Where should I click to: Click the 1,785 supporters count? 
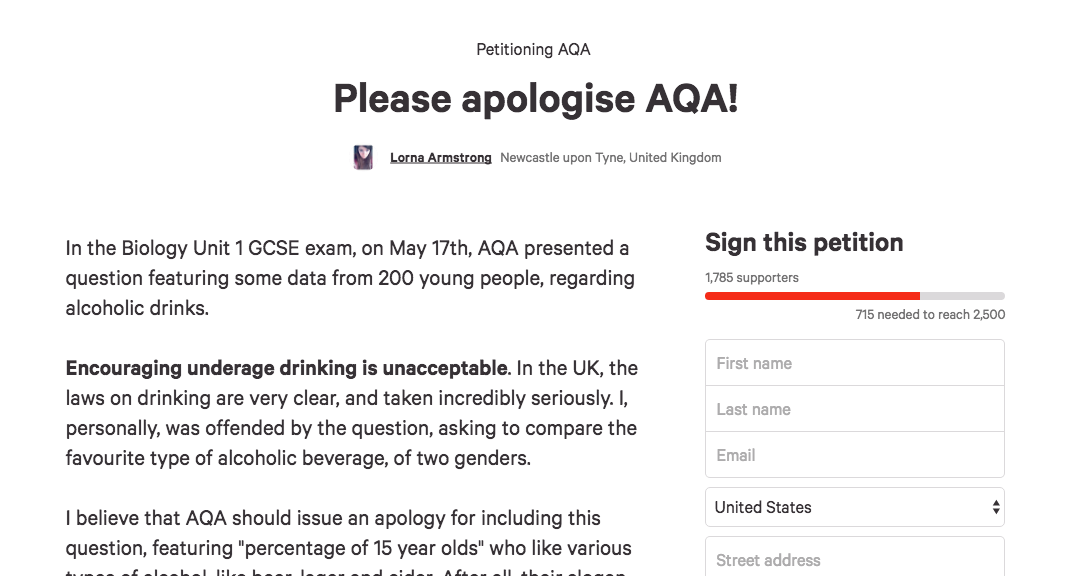tap(752, 278)
